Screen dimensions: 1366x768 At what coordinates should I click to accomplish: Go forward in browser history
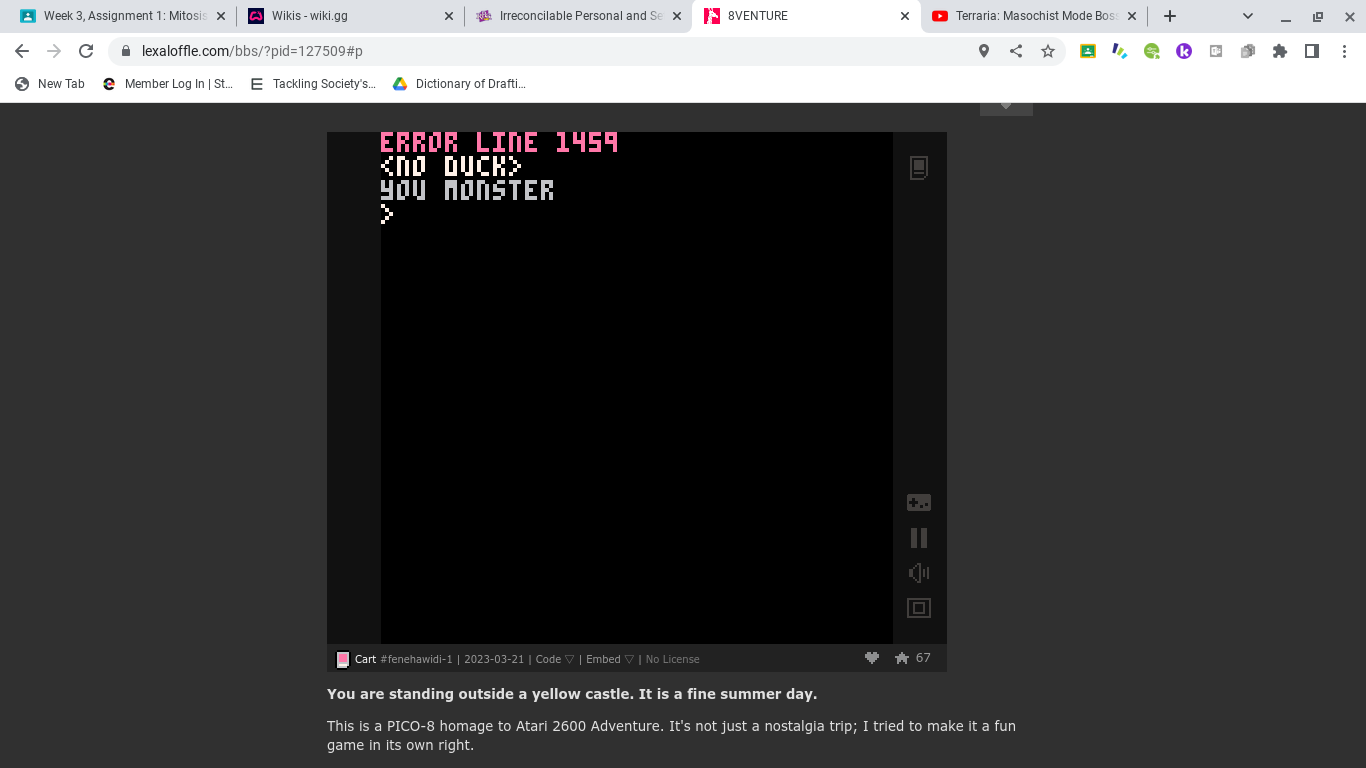click(54, 51)
